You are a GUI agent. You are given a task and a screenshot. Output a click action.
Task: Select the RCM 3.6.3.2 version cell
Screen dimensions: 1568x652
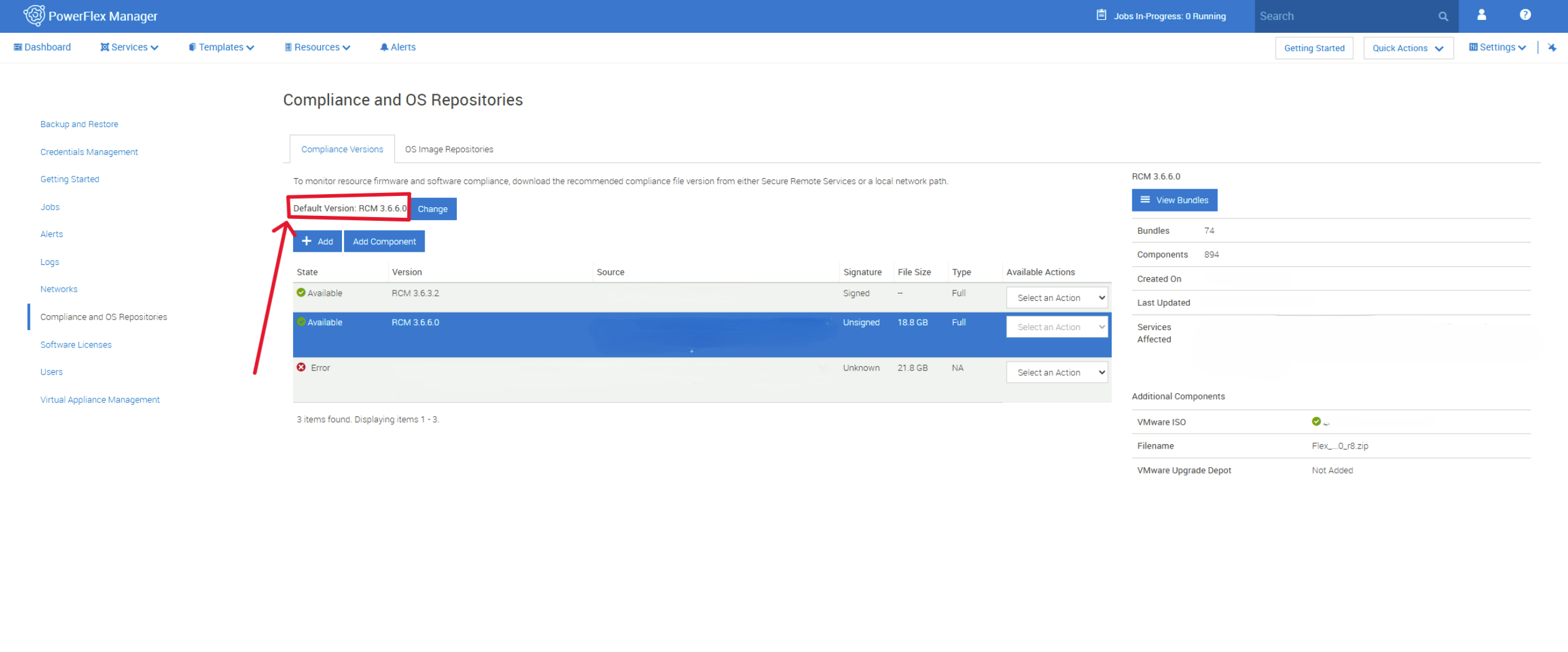tap(415, 293)
